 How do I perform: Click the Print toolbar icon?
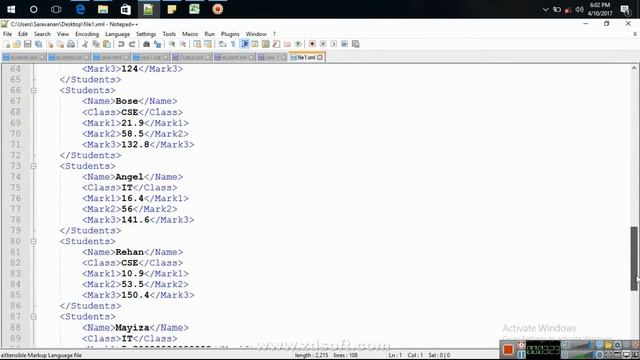(x=71, y=44)
